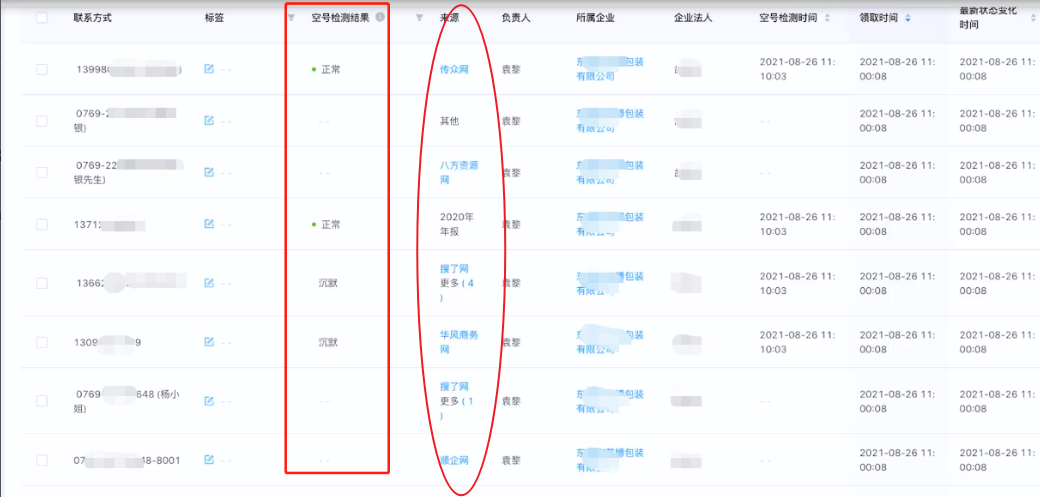1040x497 pixels.
Task: Click the 2020年年报 source cell
Action: [x=458, y=224]
